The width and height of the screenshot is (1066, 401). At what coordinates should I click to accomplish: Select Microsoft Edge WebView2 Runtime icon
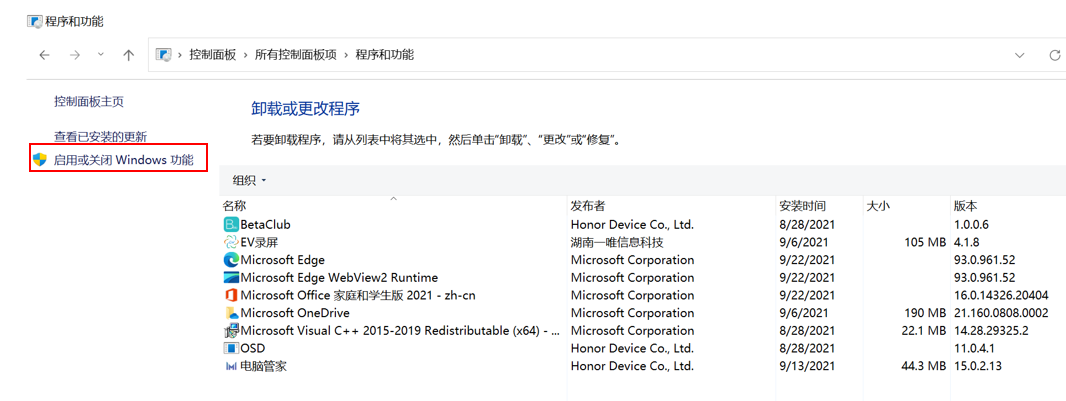pos(231,278)
